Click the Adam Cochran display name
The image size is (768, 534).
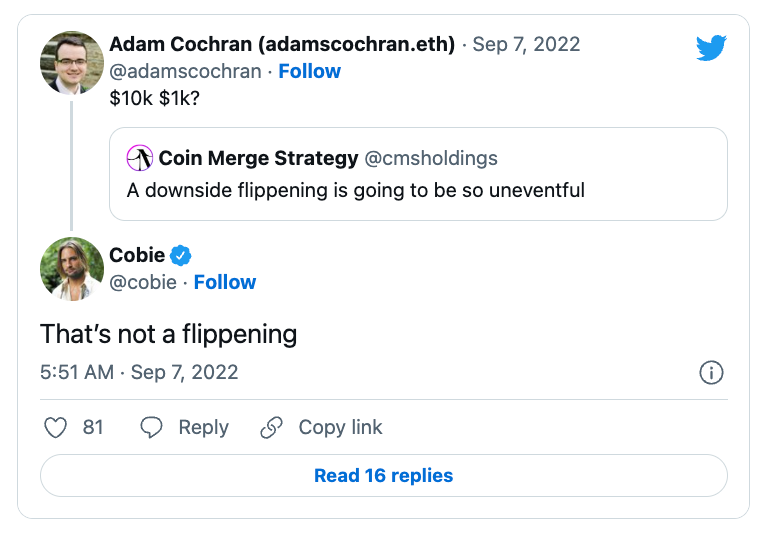tap(282, 44)
